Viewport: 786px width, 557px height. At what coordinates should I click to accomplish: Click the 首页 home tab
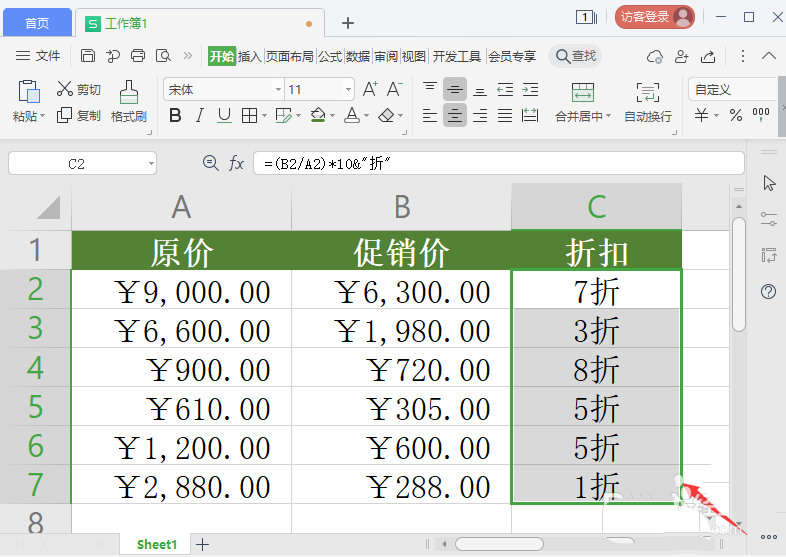pyautogui.click(x=38, y=23)
